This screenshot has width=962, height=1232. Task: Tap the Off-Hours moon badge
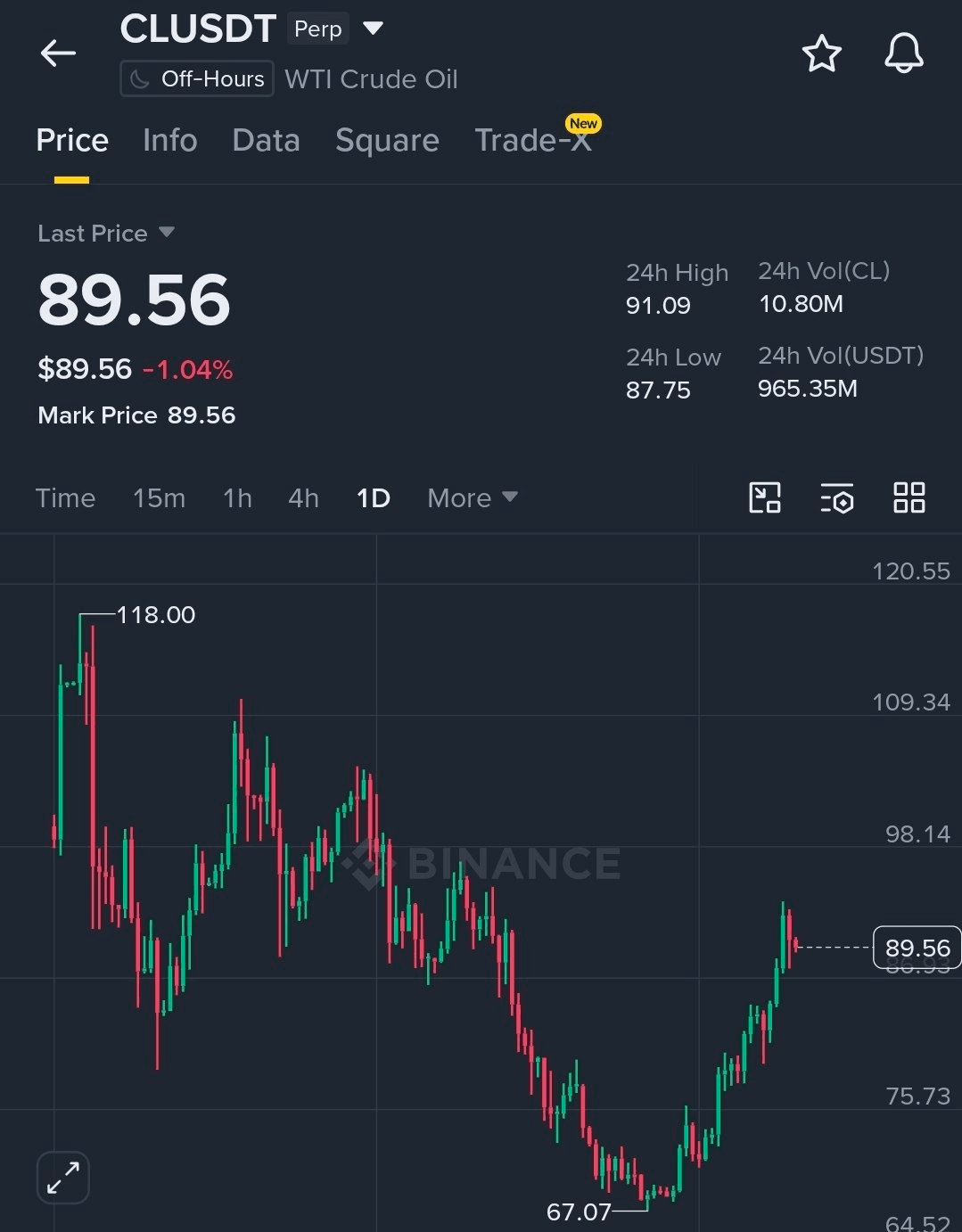pyautogui.click(x=197, y=78)
